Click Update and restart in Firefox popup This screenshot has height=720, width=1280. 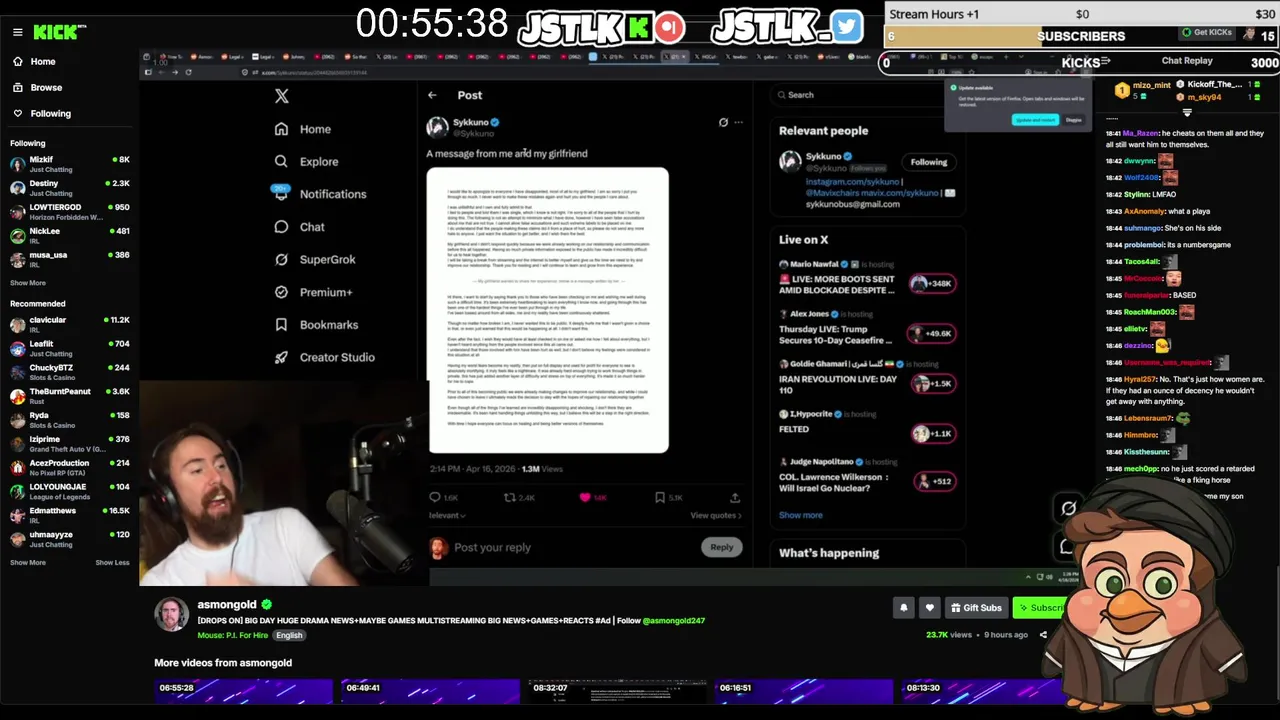(x=1035, y=120)
